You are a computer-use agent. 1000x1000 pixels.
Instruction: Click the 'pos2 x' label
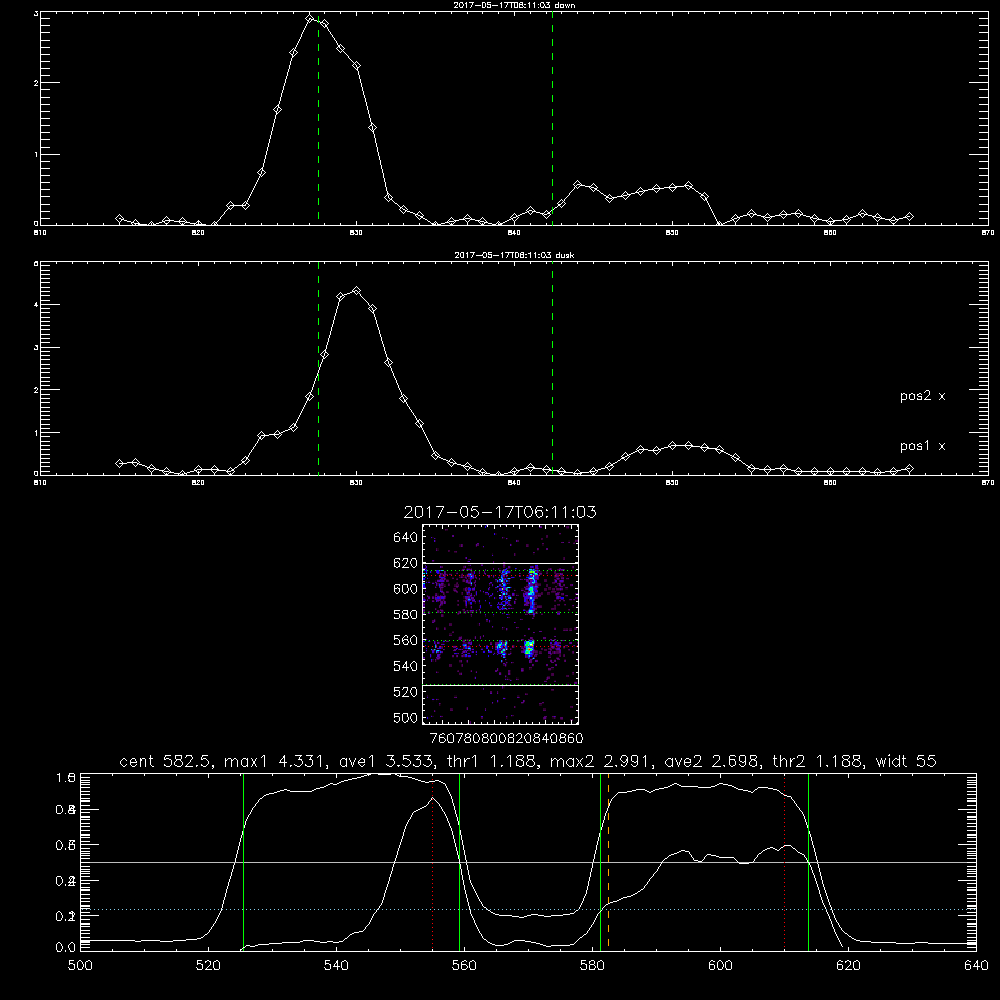click(x=922, y=396)
